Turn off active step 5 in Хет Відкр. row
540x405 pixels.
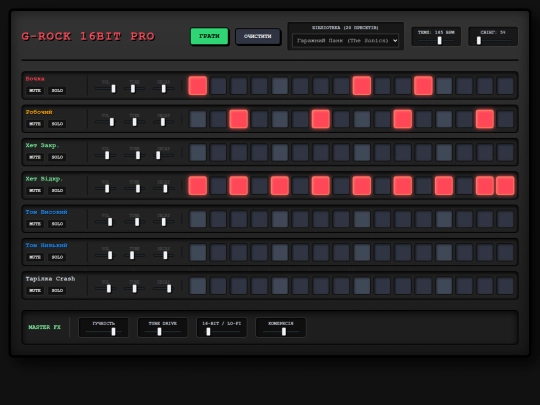point(280,186)
